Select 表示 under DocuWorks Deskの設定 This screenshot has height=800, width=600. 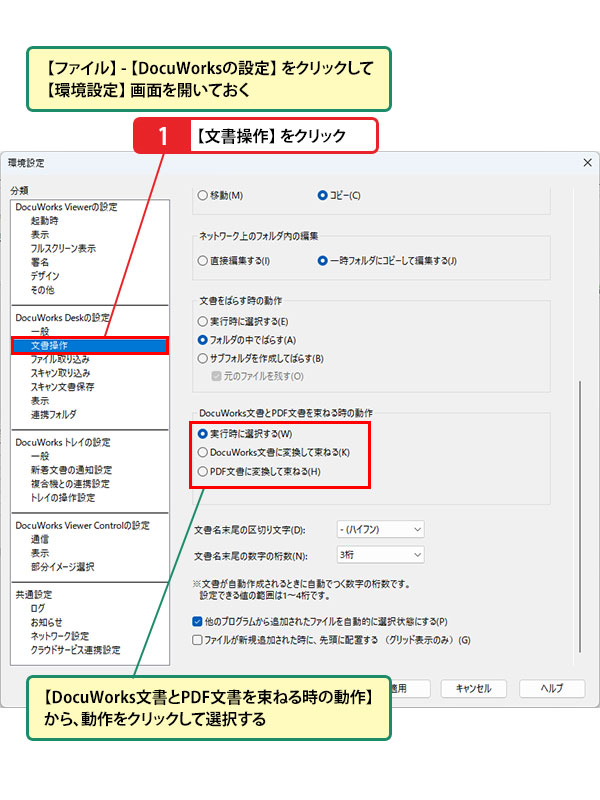tap(40, 401)
